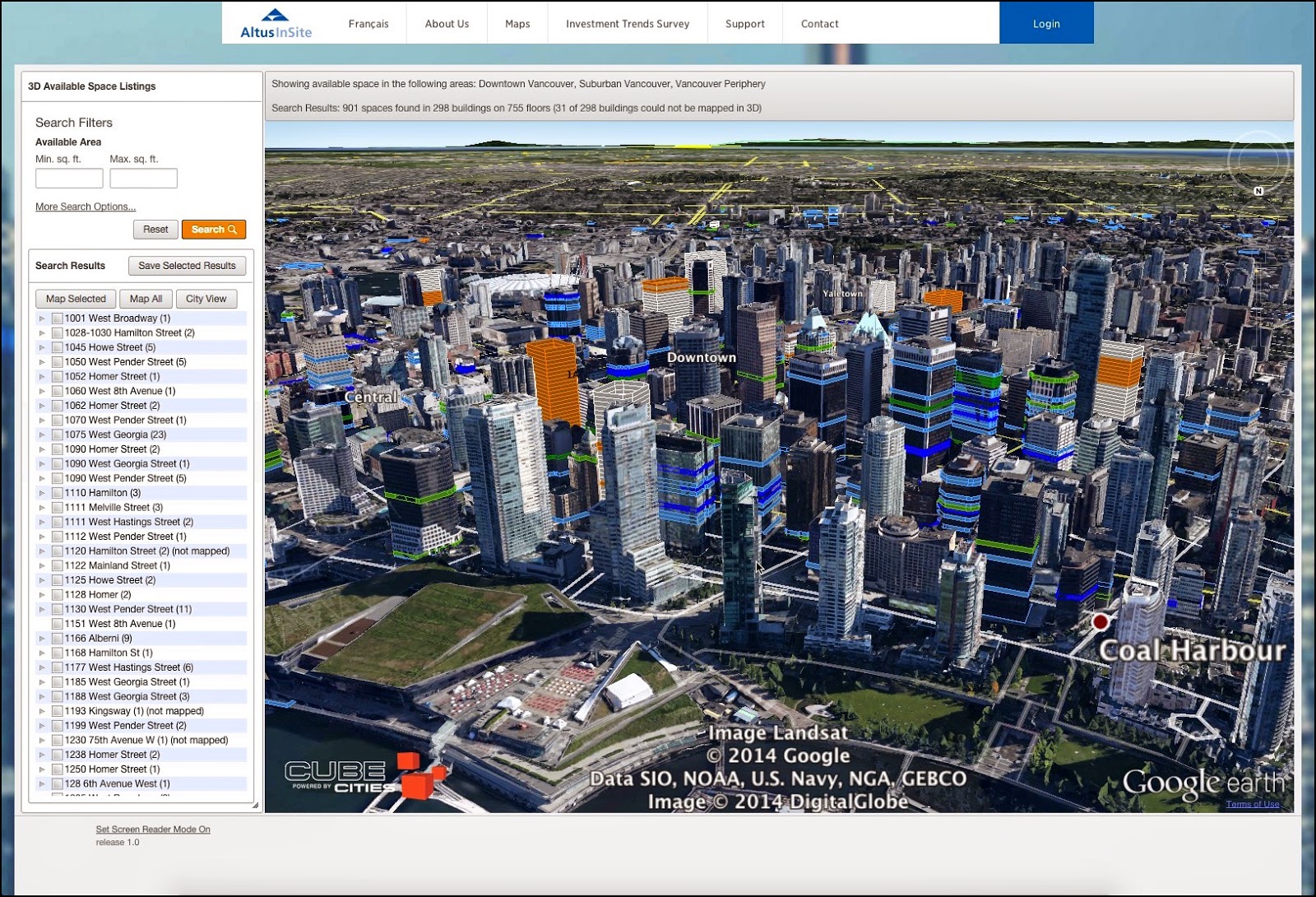Click the Min. sq. ft. input field
The height and width of the screenshot is (897, 1316).
tap(69, 179)
